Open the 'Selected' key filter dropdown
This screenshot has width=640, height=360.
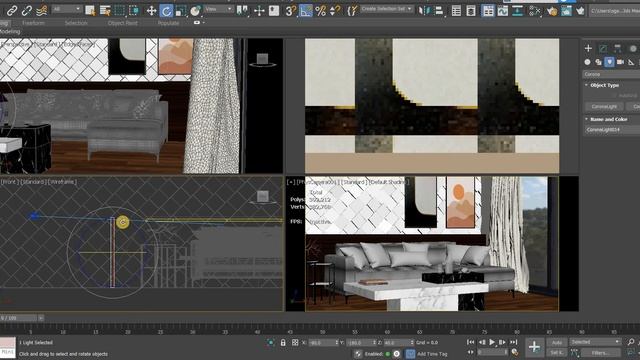[596, 342]
